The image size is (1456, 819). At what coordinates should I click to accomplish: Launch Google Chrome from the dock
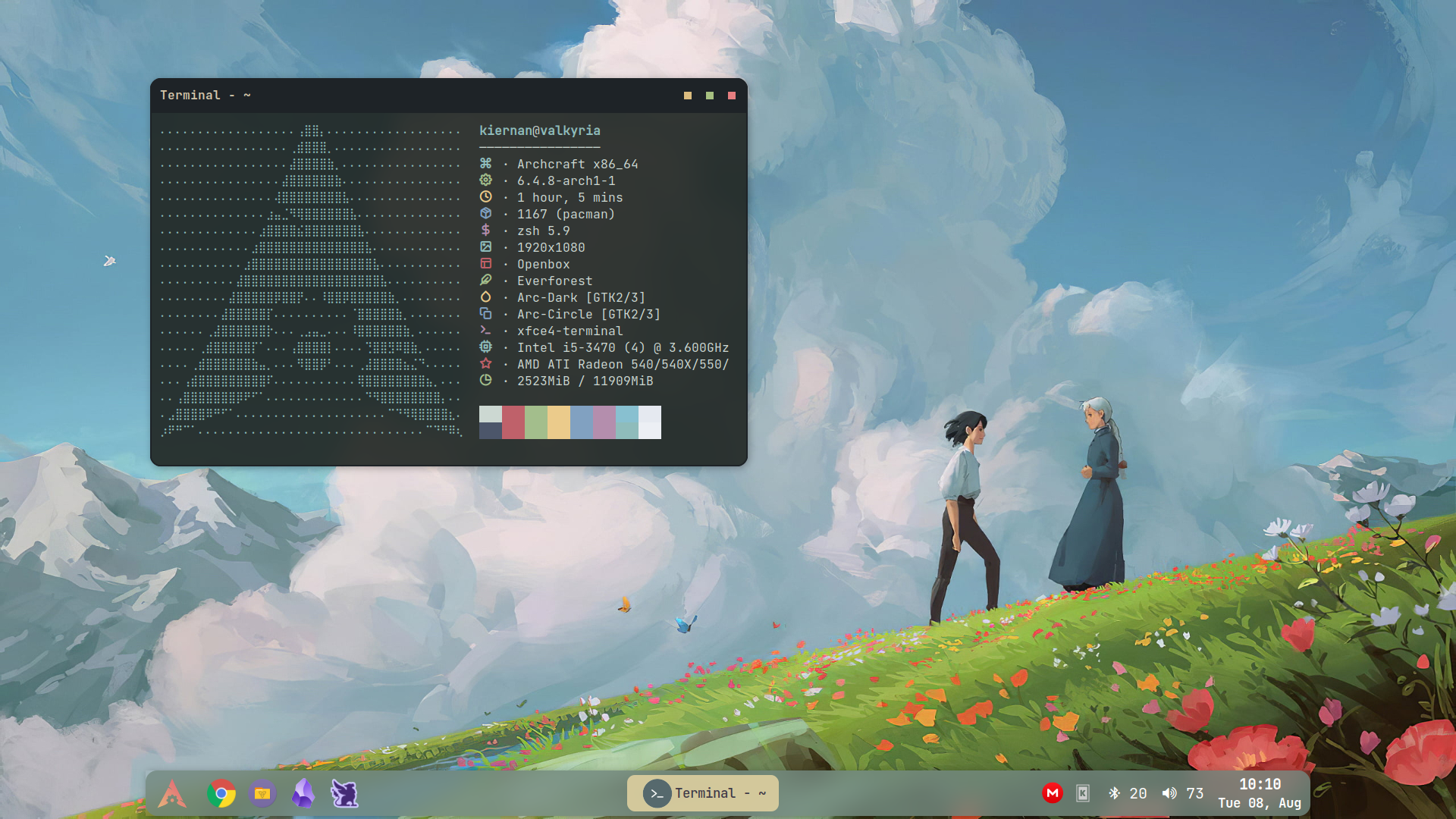coord(221,793)
